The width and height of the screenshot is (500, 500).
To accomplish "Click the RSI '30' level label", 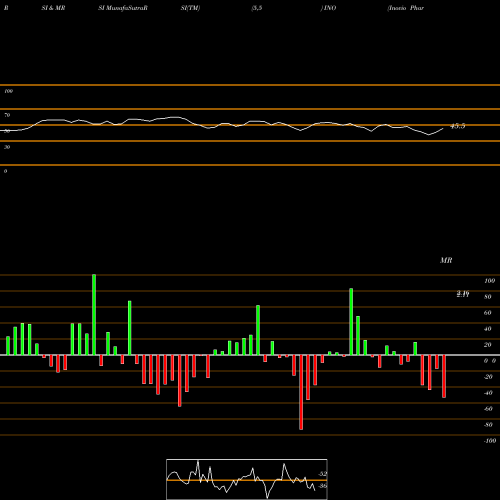I will (7, 147).
